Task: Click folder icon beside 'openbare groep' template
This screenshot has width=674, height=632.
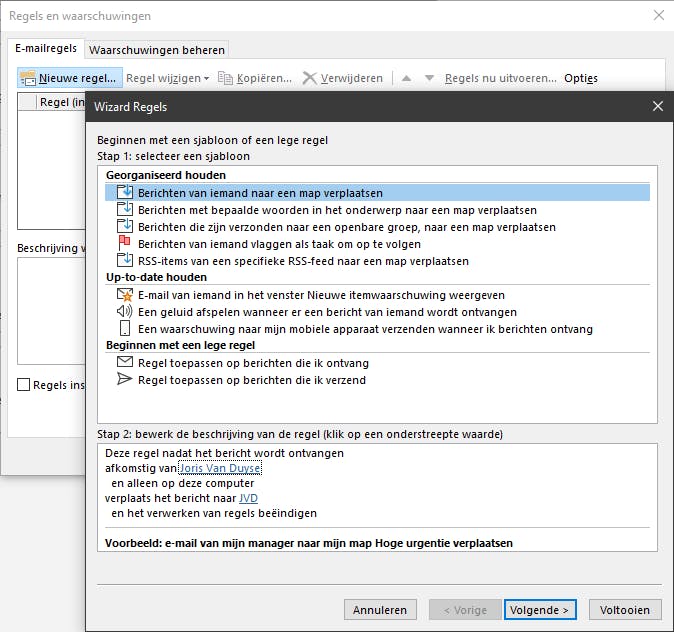Action: coord(125,226)
